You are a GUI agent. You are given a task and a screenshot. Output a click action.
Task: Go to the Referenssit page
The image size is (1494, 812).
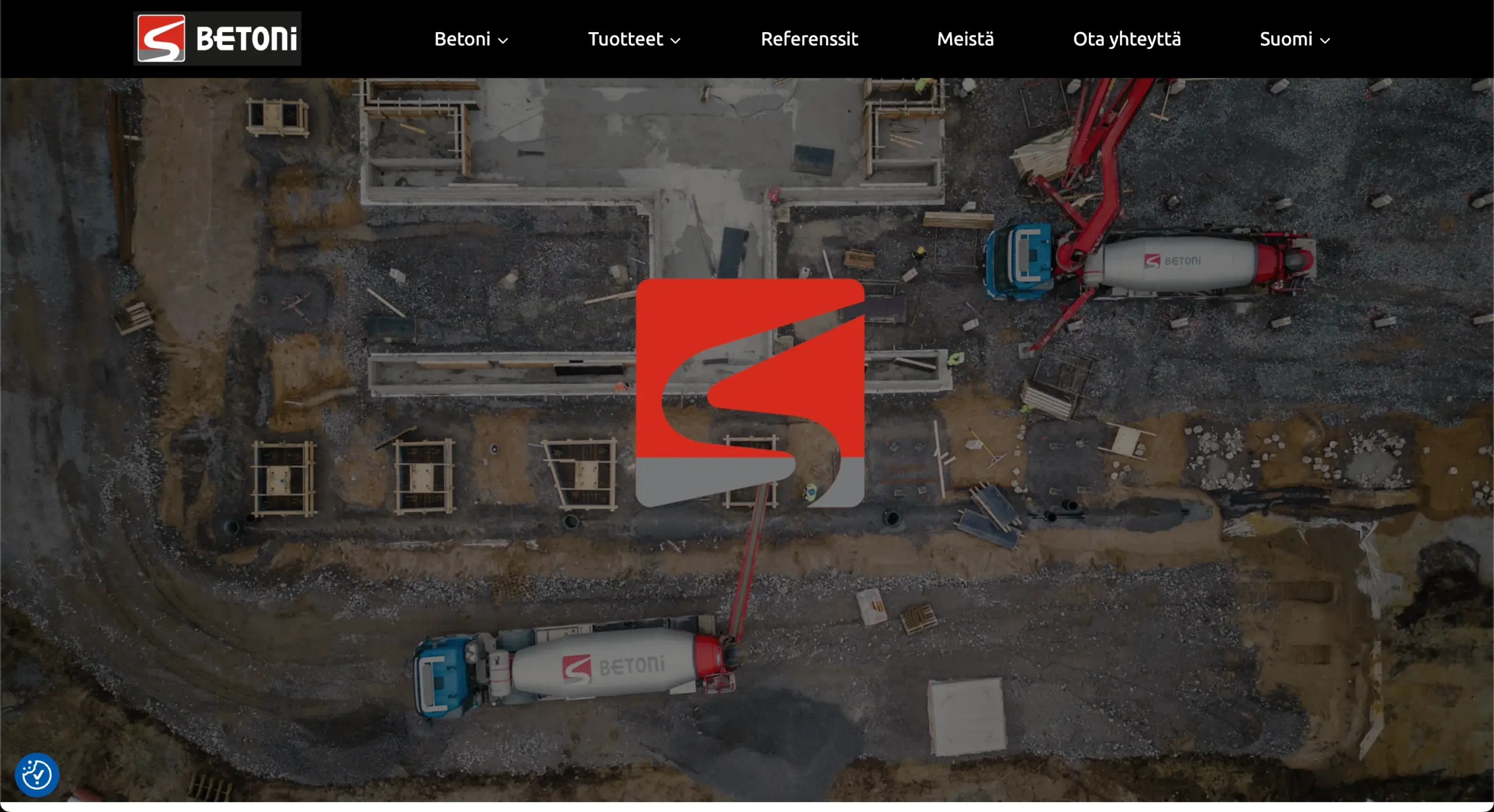point(809,39)
